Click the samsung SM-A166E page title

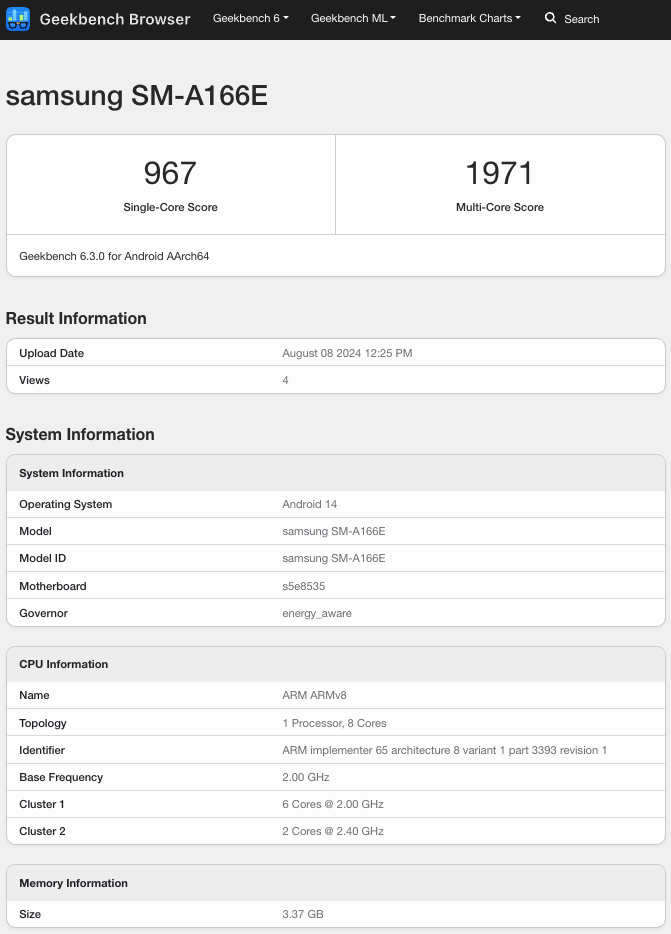tap(137, 96)
